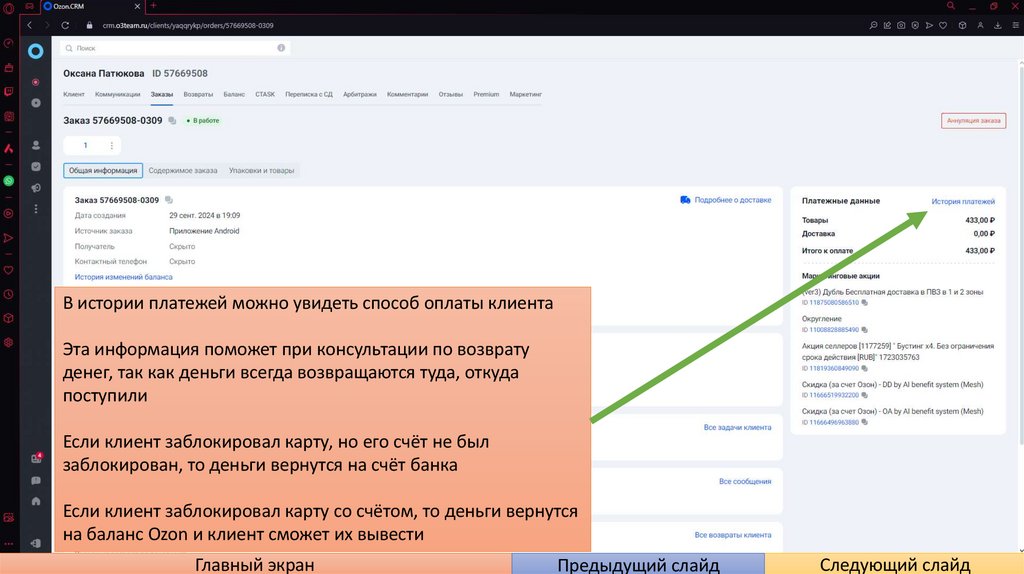
Task: Click the delivery truck icon
Action: (x=685, y=200)
